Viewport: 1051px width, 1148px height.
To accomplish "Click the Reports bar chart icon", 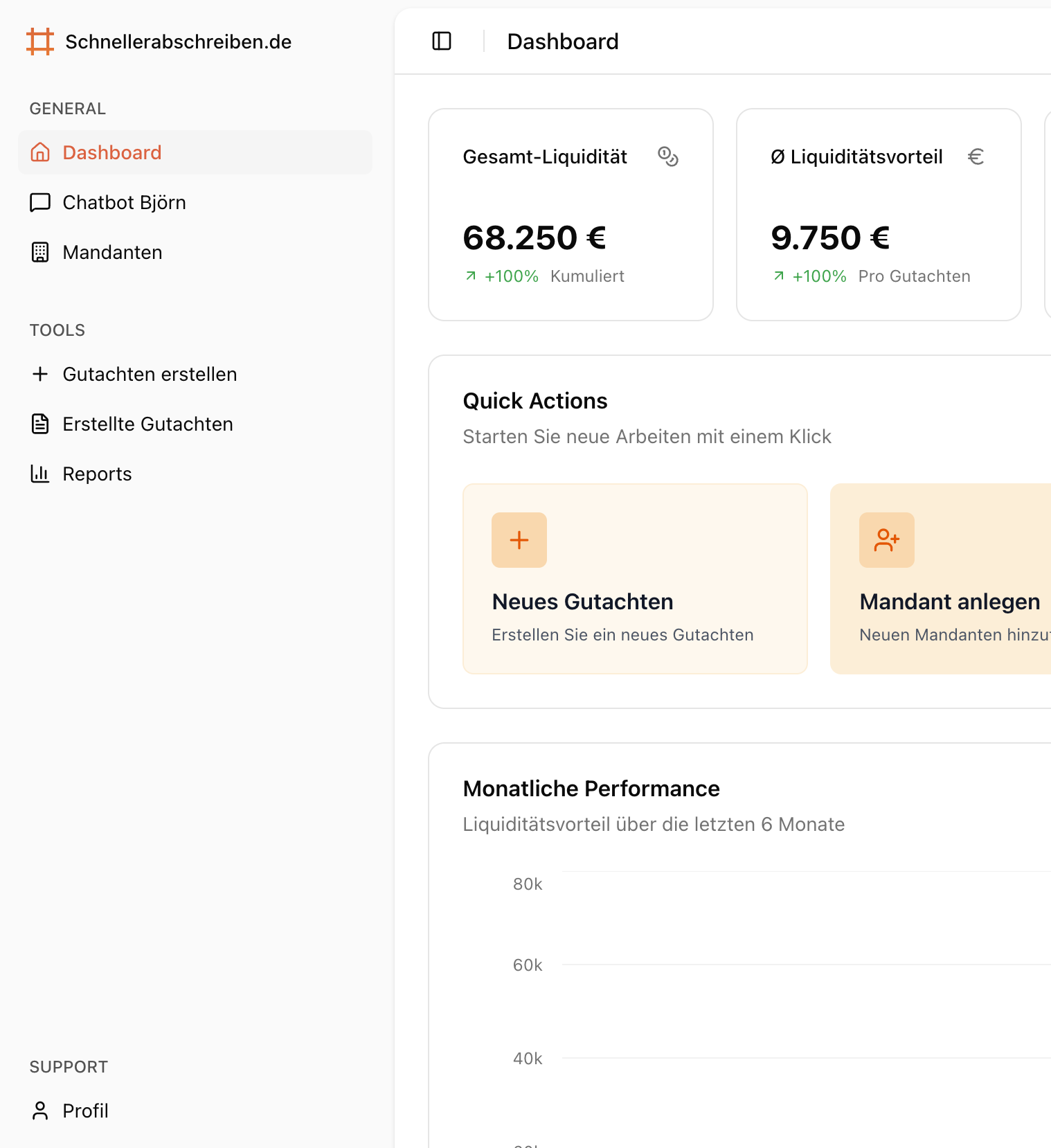I will point(41,474).
